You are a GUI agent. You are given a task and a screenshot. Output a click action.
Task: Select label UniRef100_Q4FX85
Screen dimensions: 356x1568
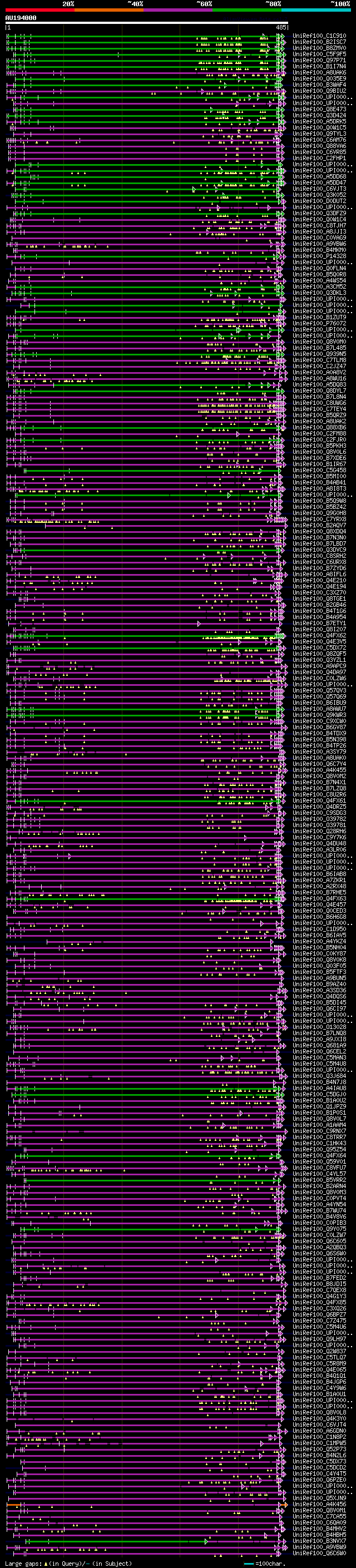tap(319, 1302)
